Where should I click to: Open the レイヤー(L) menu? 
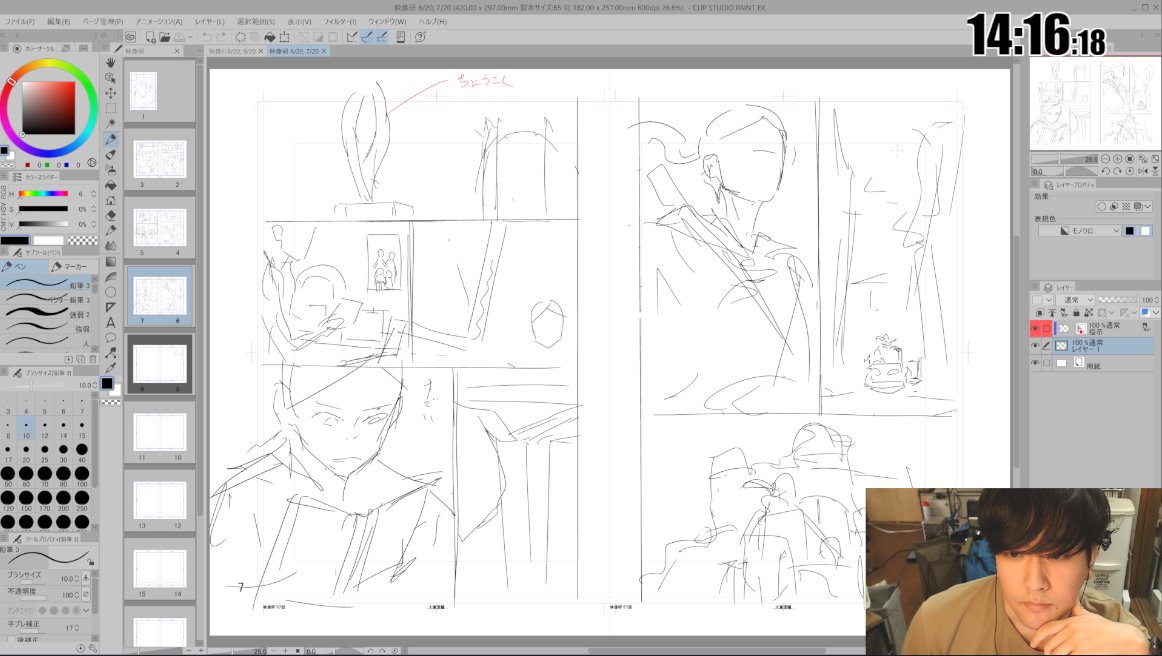(x=209, y=21)
